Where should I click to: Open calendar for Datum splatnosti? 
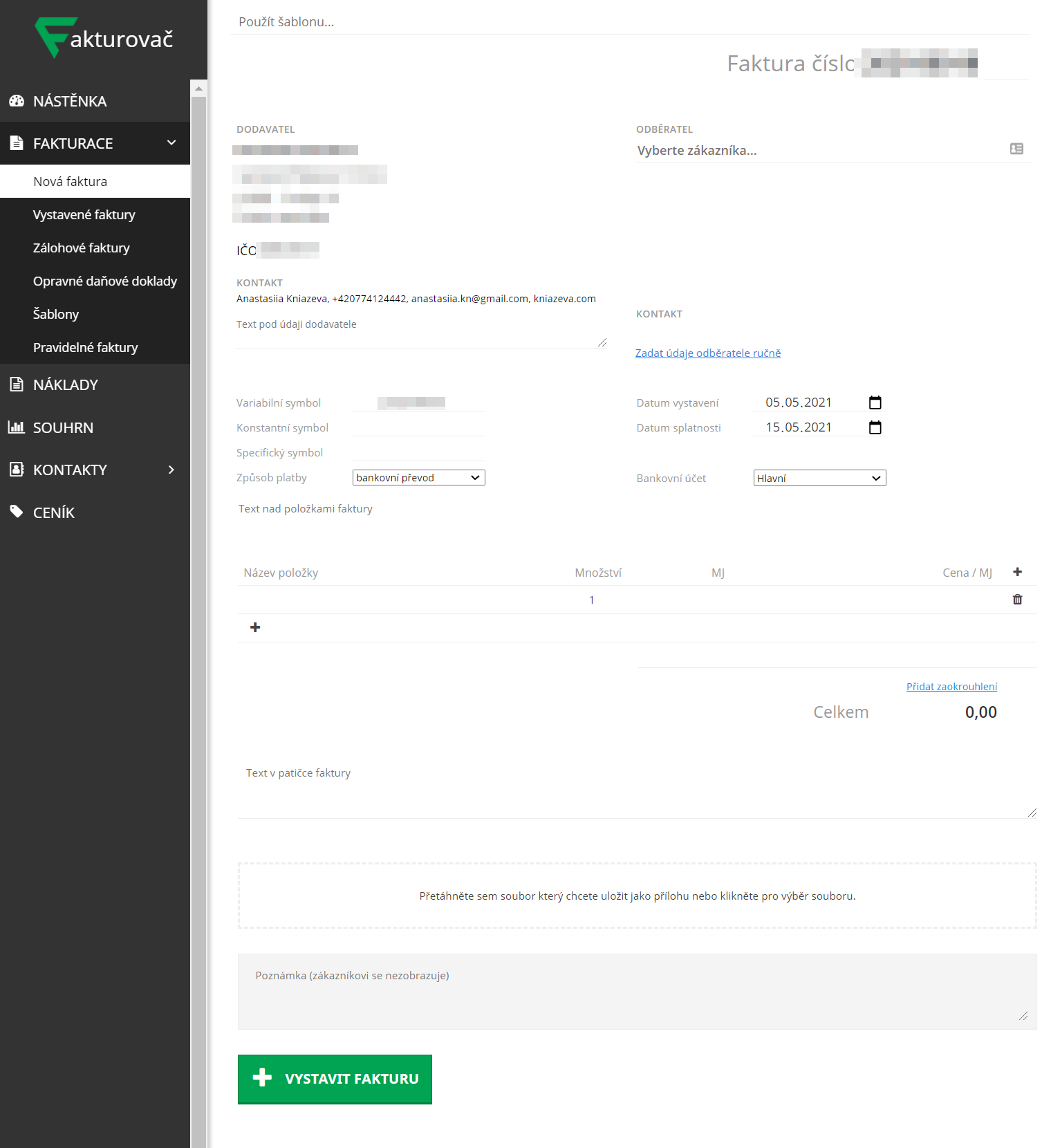[x=875, y=427]
